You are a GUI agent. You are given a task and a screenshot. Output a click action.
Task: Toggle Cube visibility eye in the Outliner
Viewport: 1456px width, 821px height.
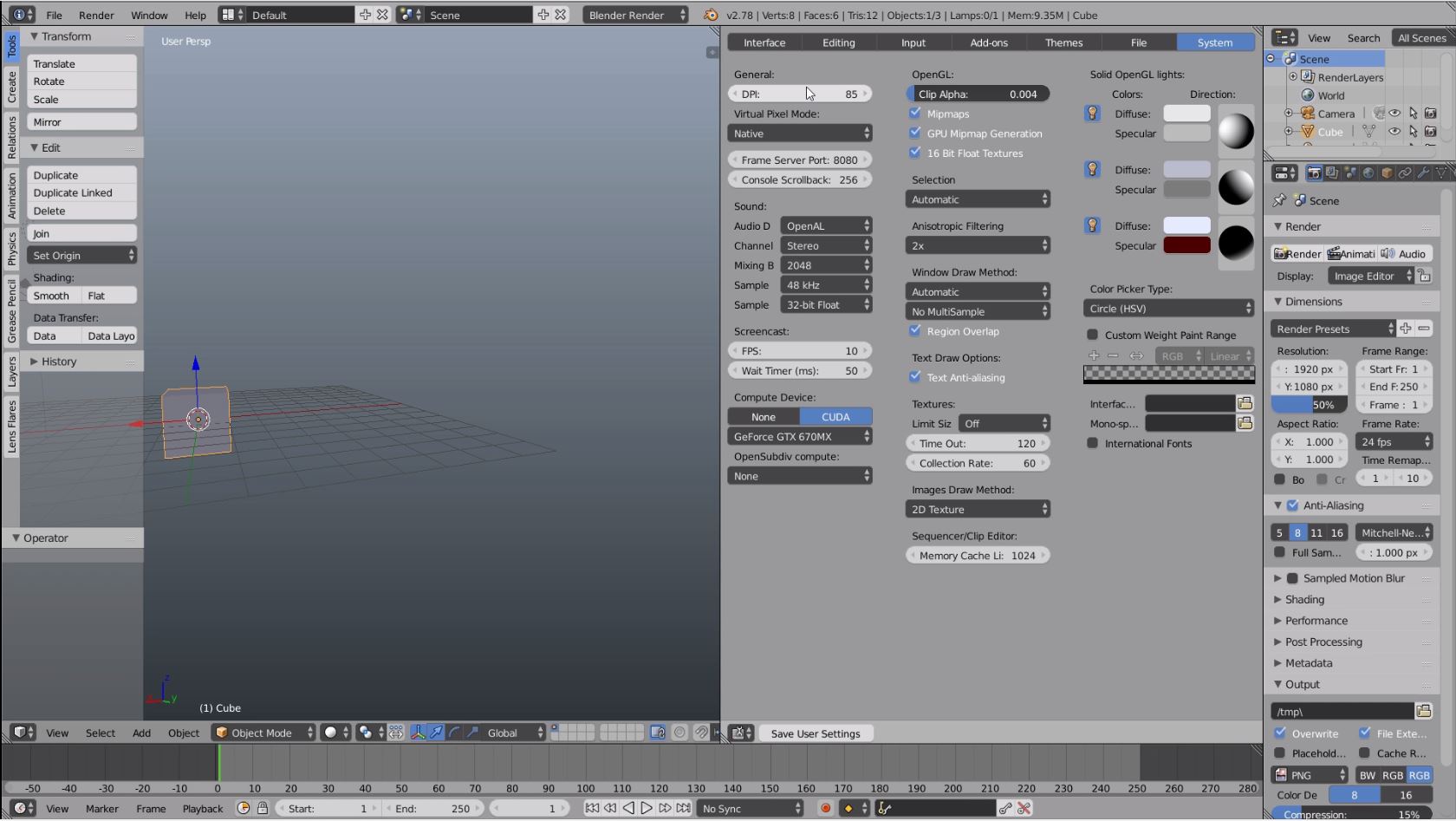click(x=1395, y=132)
